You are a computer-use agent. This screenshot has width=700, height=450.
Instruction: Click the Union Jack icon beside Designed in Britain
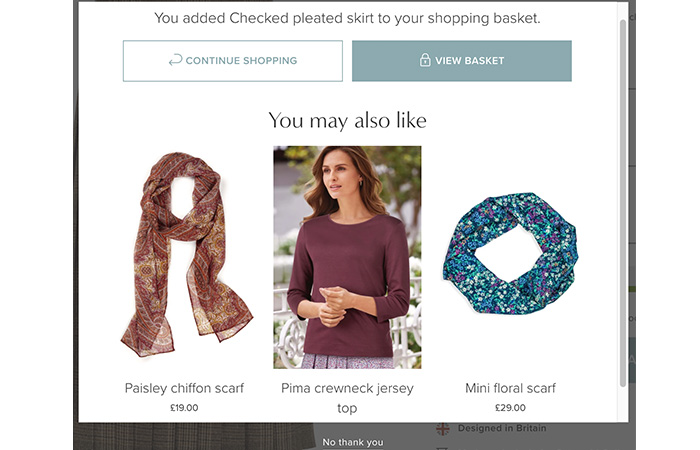point(443,429)
